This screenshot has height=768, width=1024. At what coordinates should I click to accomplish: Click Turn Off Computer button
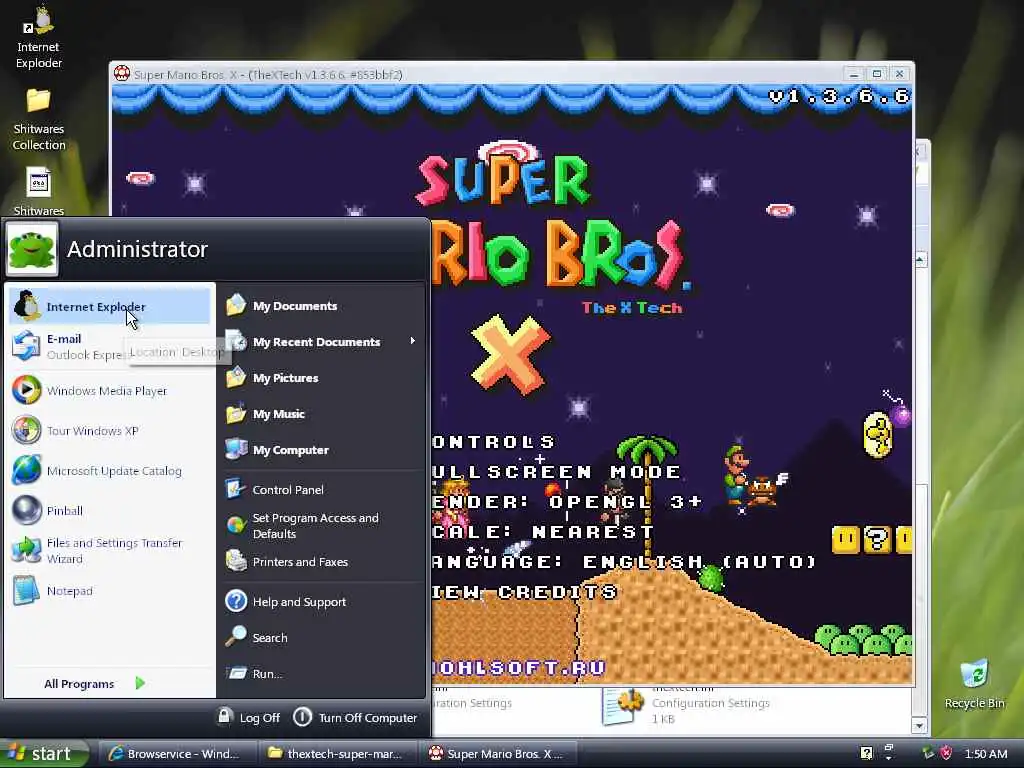pos(355,717)
